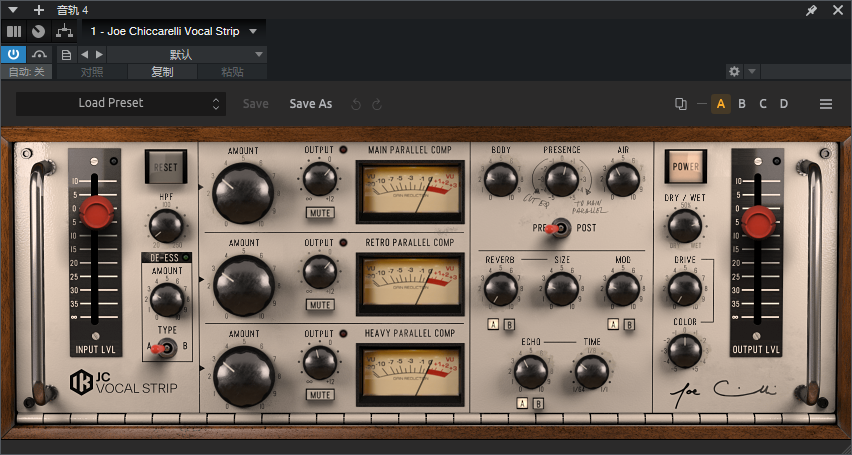Click the greyed Save button
Screen dimensions: 852x455
click(x=255, y=104)
